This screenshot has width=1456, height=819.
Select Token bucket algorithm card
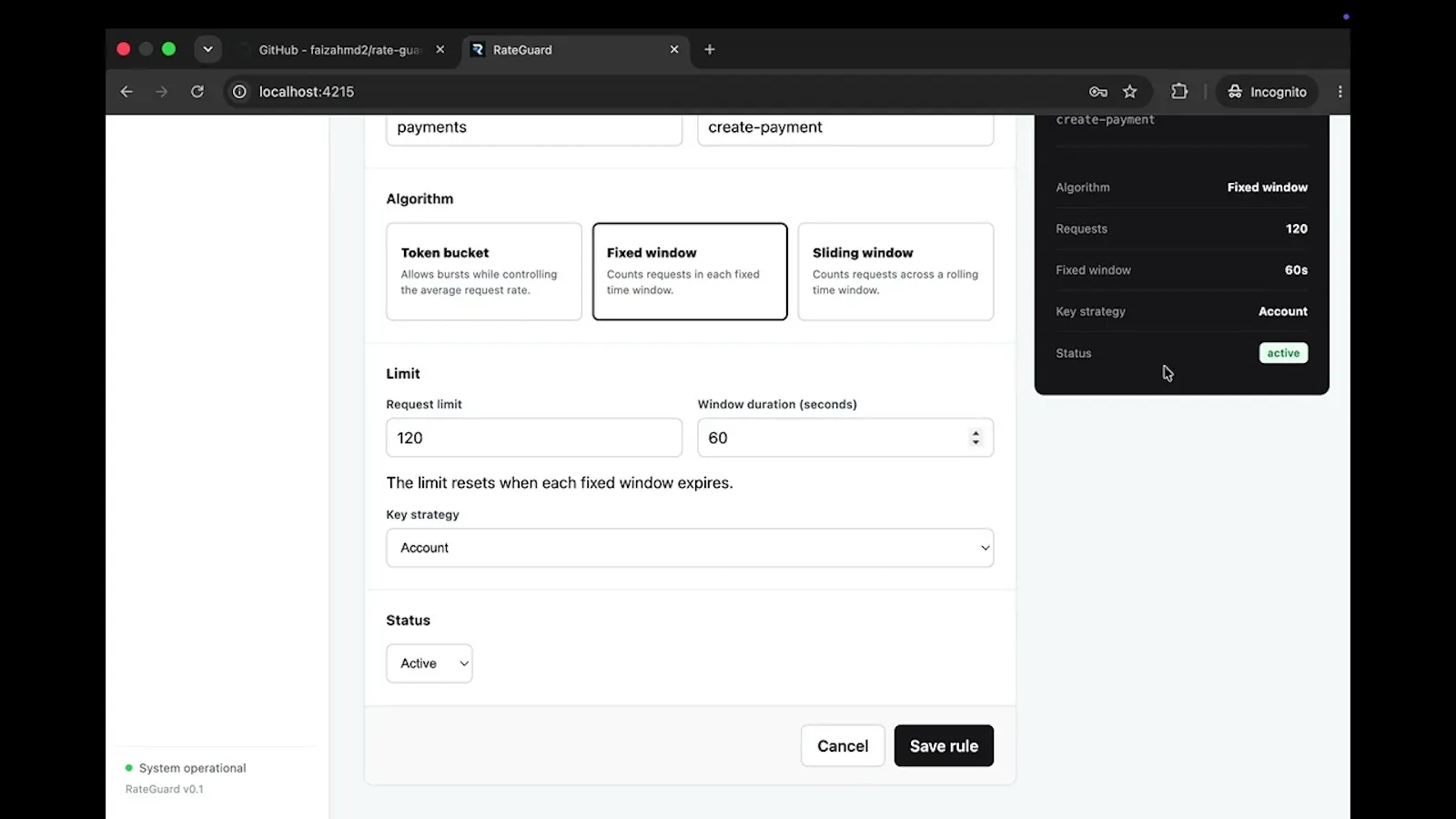(483, 271)
